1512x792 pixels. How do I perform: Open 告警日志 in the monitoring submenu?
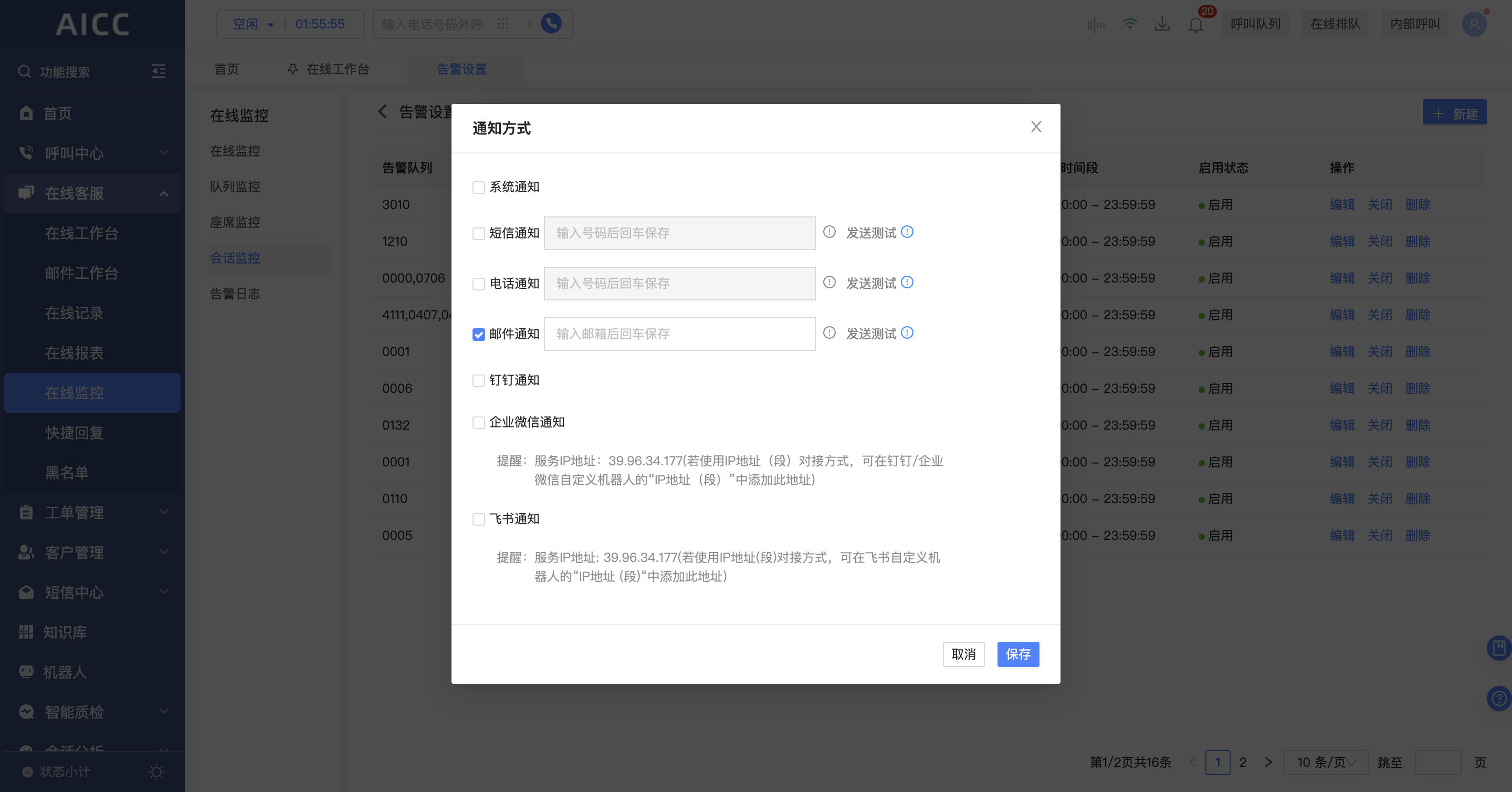pyautogui.click(x=235, y=294)
